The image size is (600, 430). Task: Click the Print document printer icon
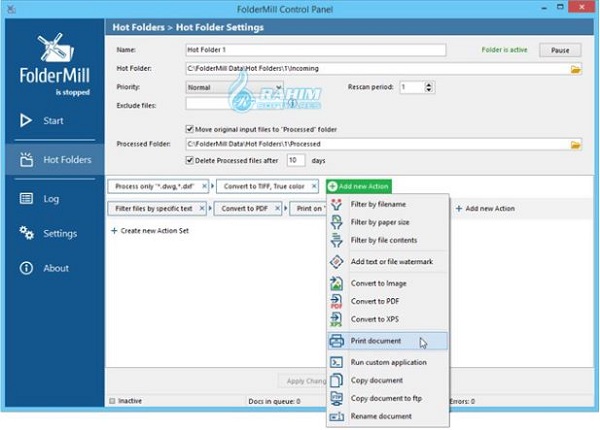pyautogui.click(x=337, y=341)
